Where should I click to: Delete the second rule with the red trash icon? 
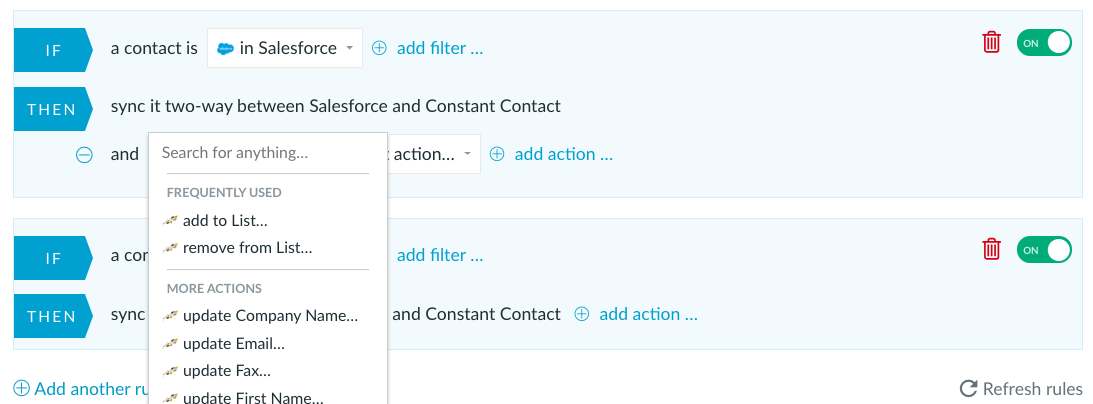click(x=991, y=249)
